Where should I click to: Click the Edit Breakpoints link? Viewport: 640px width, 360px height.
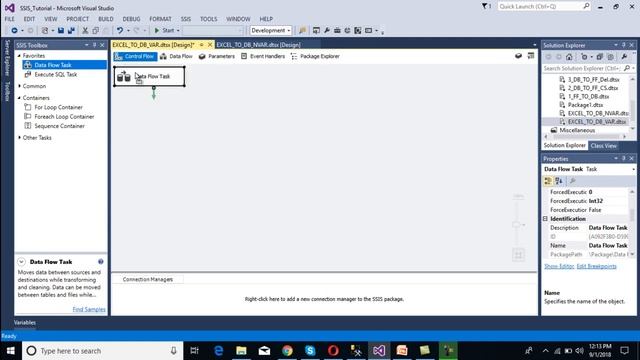(x=596, y=266)
